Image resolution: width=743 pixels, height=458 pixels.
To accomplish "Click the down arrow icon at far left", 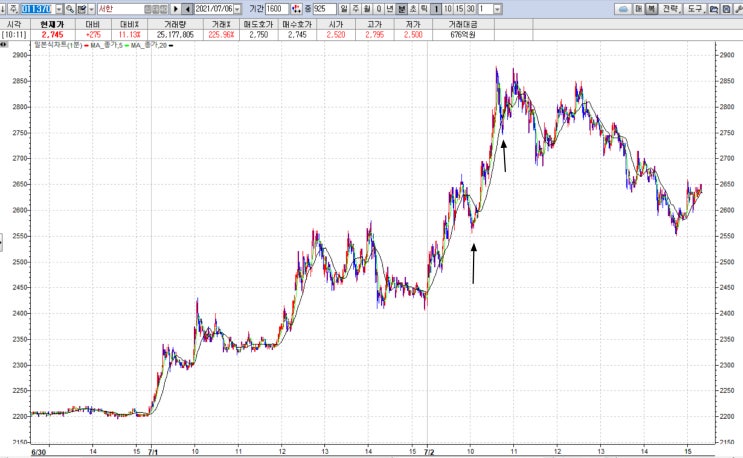I will coord(3,9).
